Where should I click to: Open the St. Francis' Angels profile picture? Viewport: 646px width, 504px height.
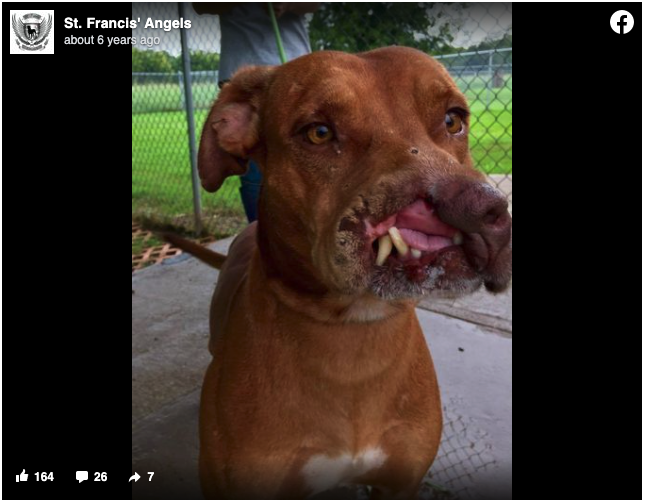click(x=32, y=32)
